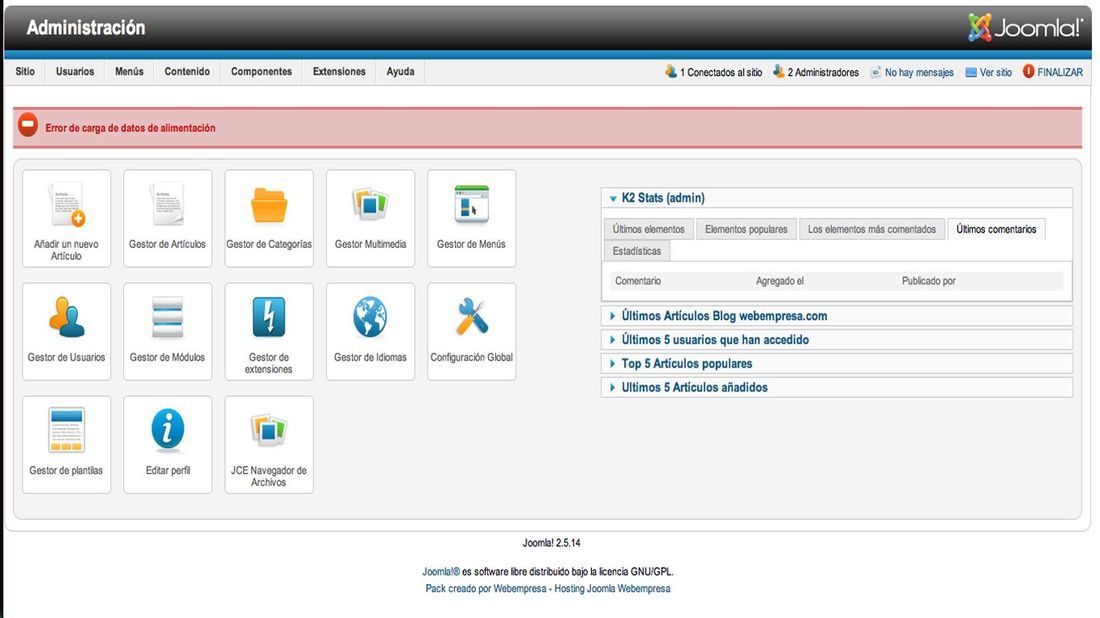Collapse the K2 Stats (admin) panel
Viewport: 1100px width, 618px height.
[x=613, y=199]
